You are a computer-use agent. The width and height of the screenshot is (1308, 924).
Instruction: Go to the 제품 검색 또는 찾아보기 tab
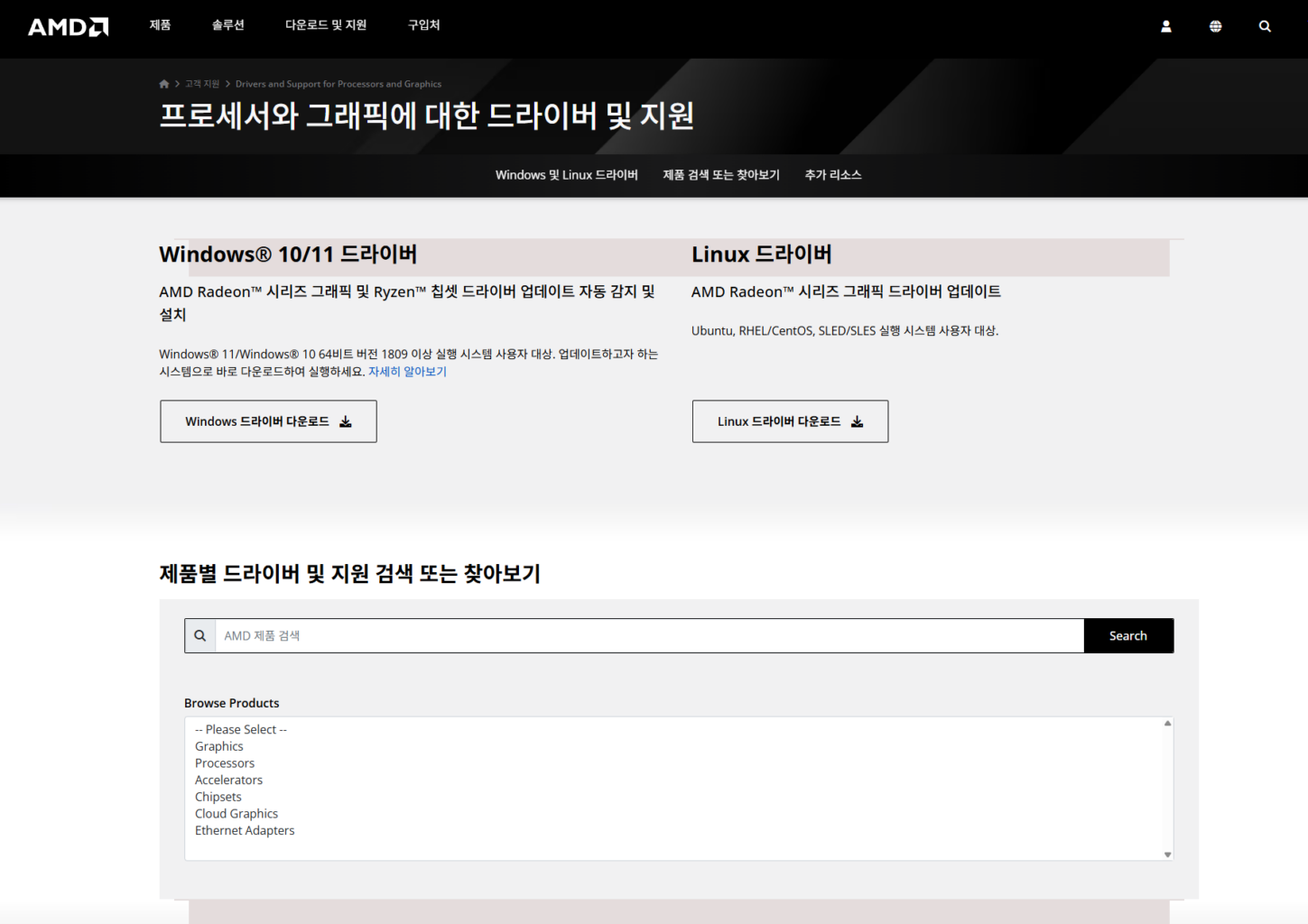(x=720, y=175)
